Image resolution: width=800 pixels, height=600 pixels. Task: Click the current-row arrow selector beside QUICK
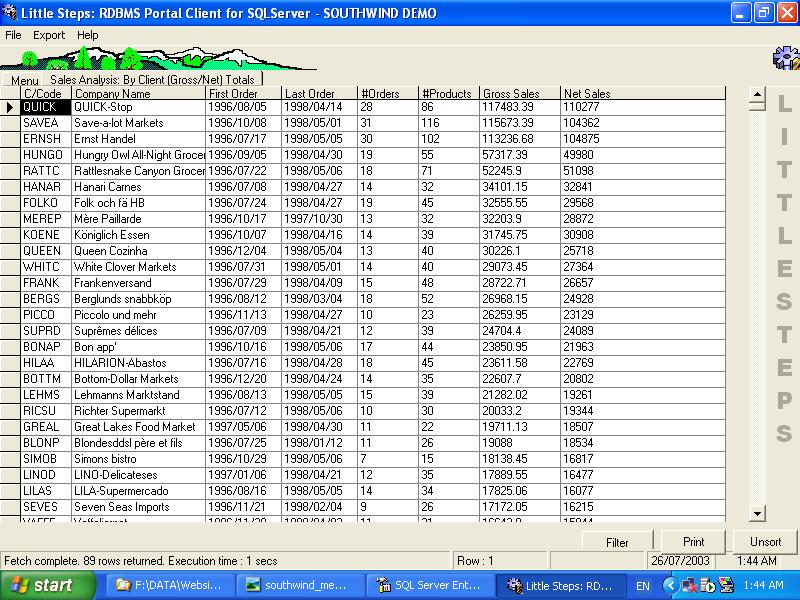10,107
